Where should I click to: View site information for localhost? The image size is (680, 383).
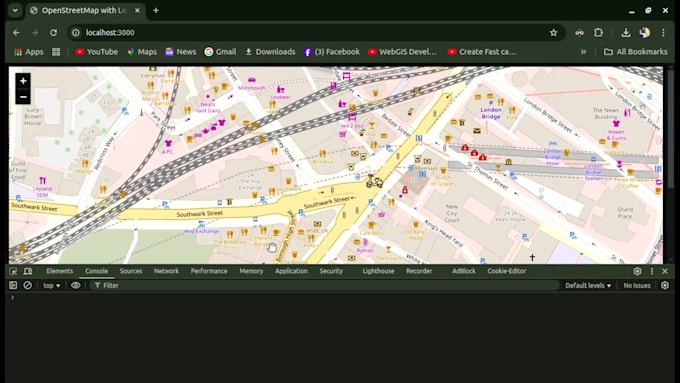coord(76,33)
